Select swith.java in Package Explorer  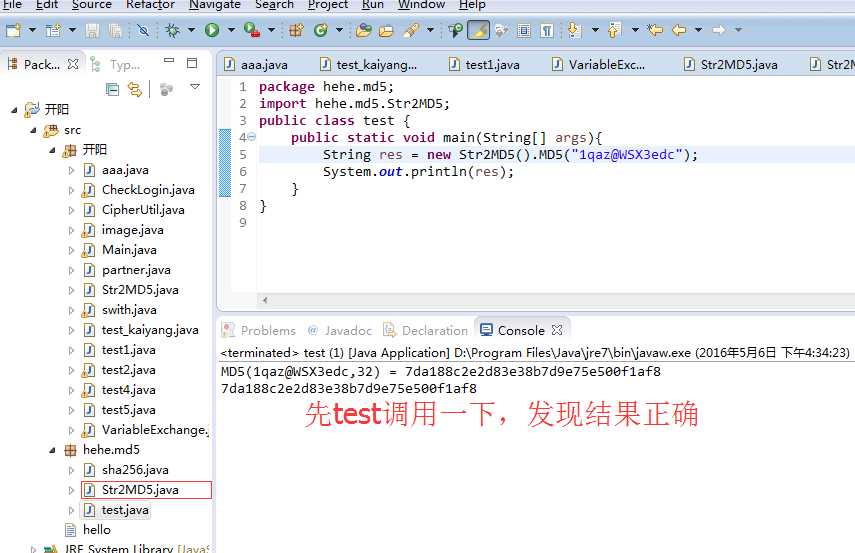pos(120,310)
